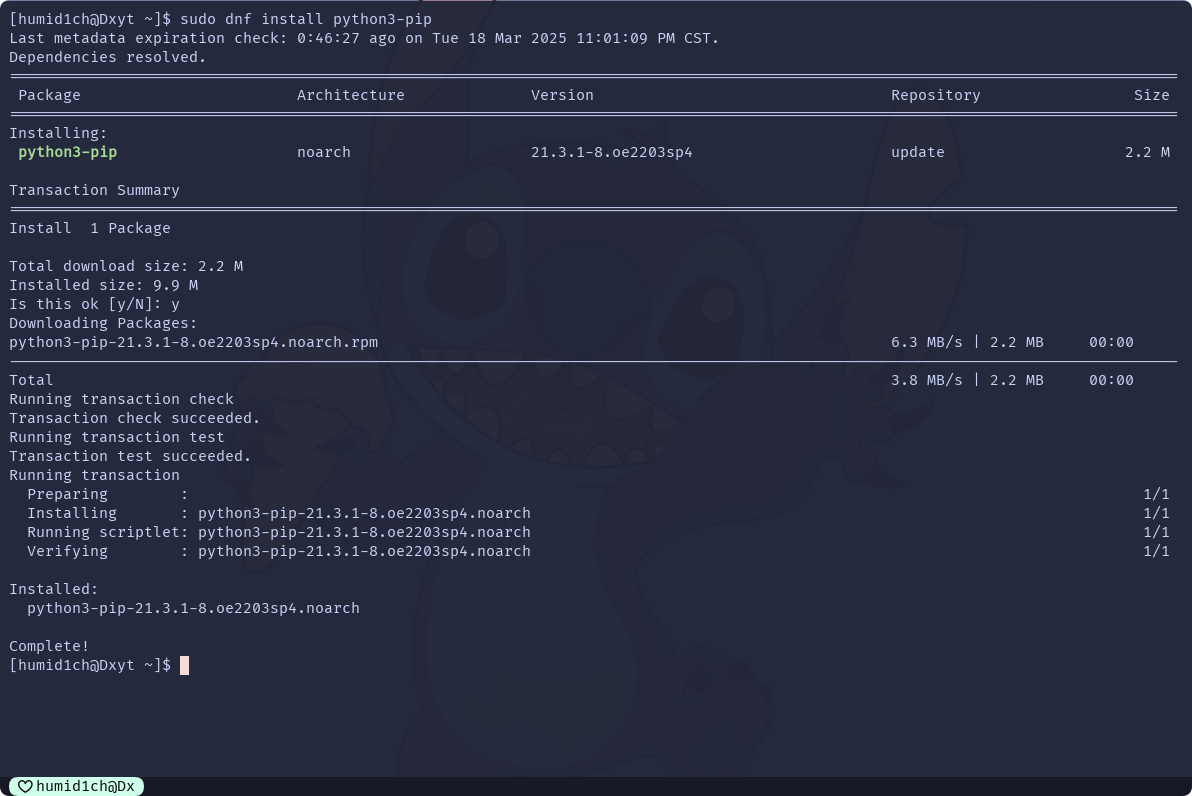
Task: Click the 'Installing:' section label above the table row
Action: [59, 133]
